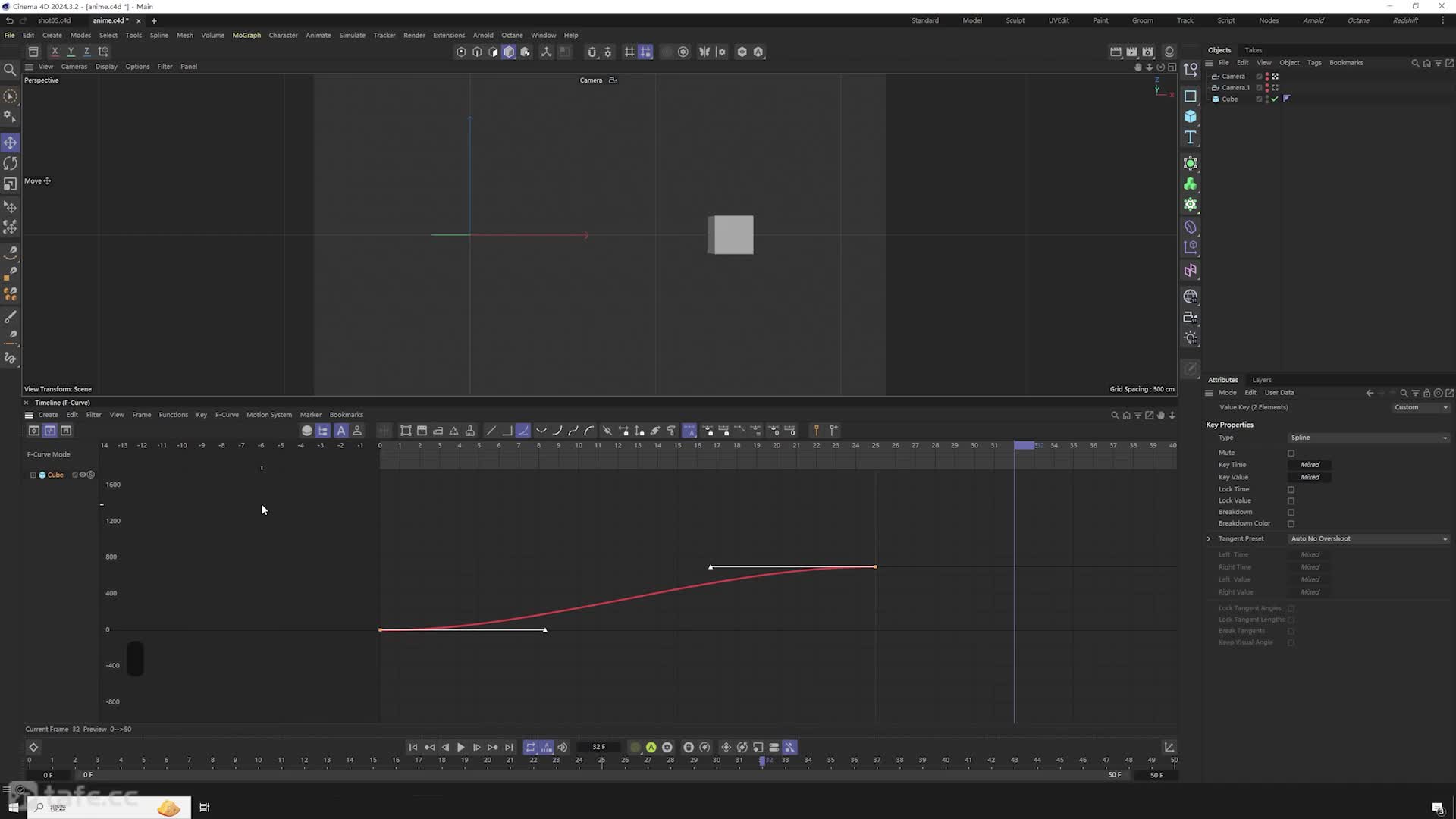The image size is (1456, 819).
Task: Open camera link icon beside Camera label
Action: click(x=613, y=80)
